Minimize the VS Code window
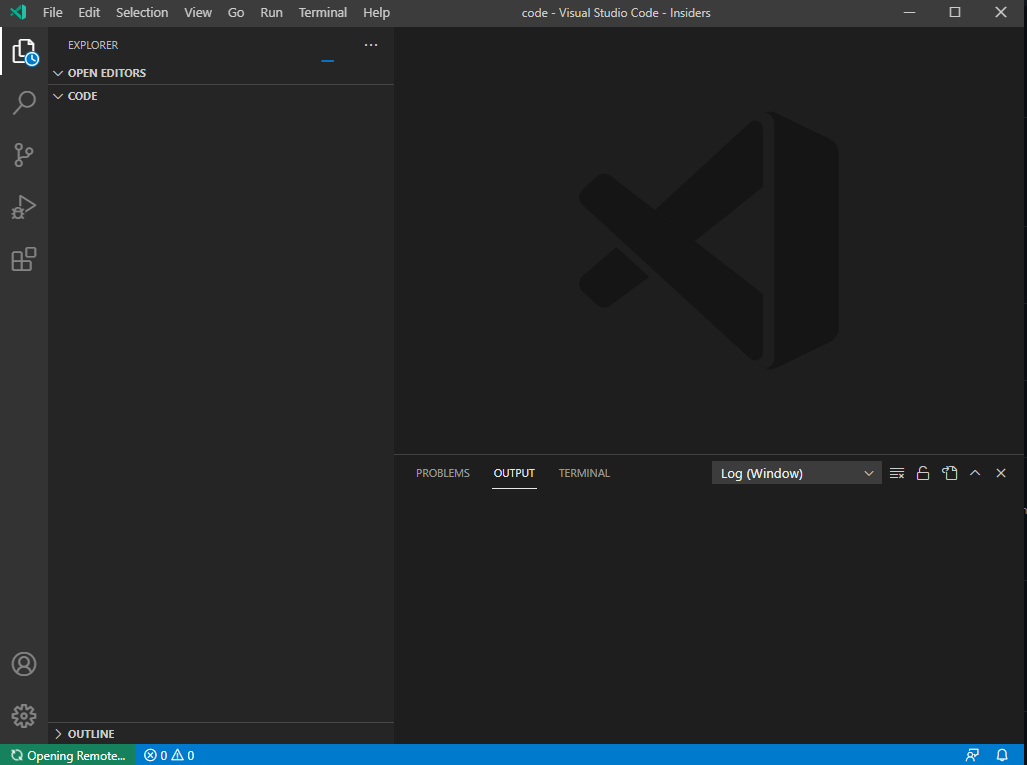 click(x=909, y=12)
